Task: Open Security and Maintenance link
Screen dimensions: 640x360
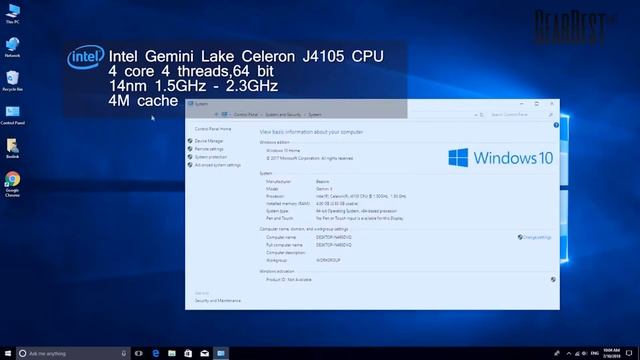Action: (x=218, y=301)
